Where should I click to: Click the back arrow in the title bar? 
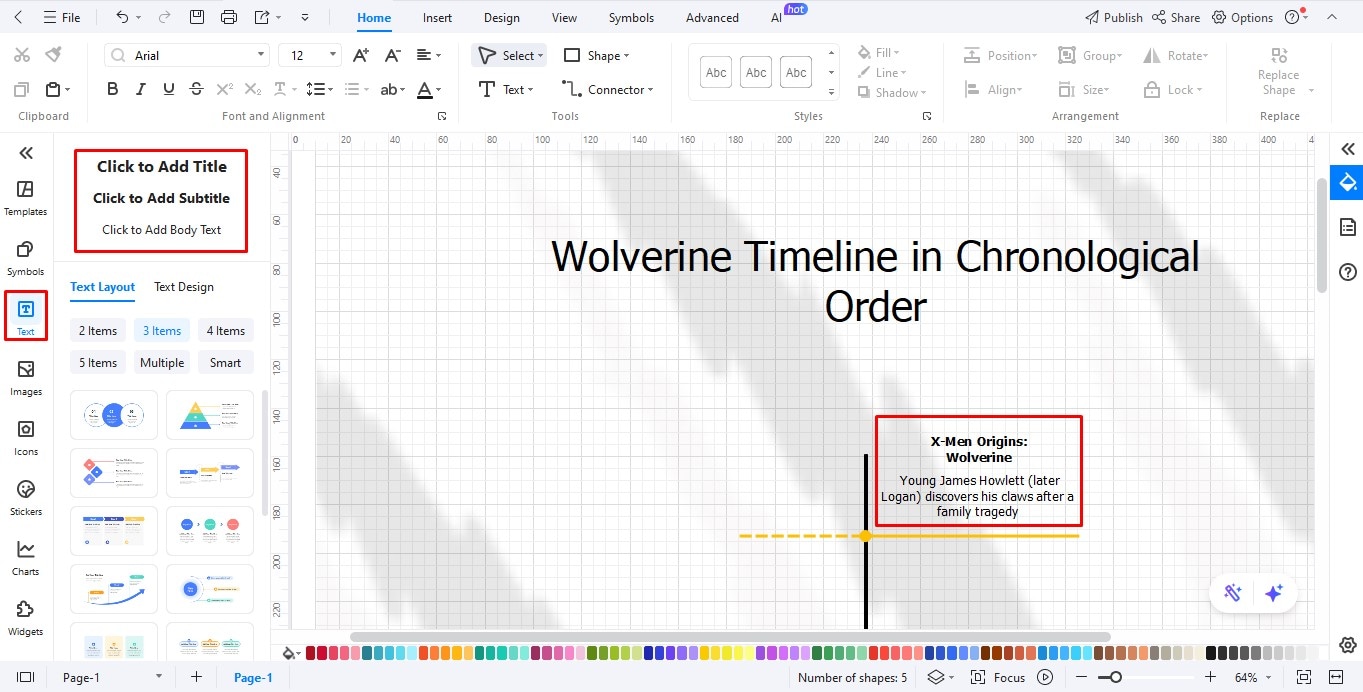click(19, 17)
